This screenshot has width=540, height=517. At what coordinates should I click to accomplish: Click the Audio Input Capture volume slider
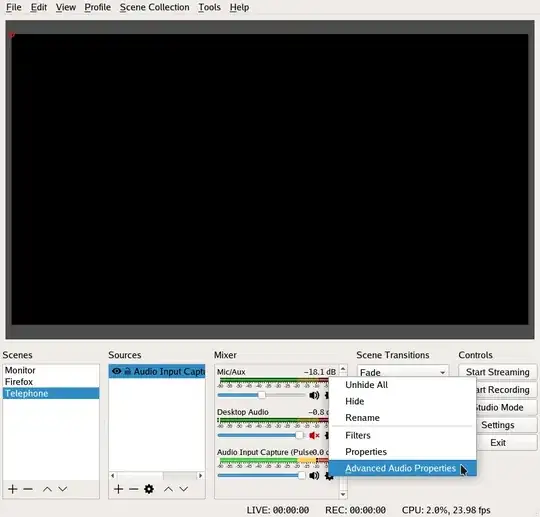point(261,476)
